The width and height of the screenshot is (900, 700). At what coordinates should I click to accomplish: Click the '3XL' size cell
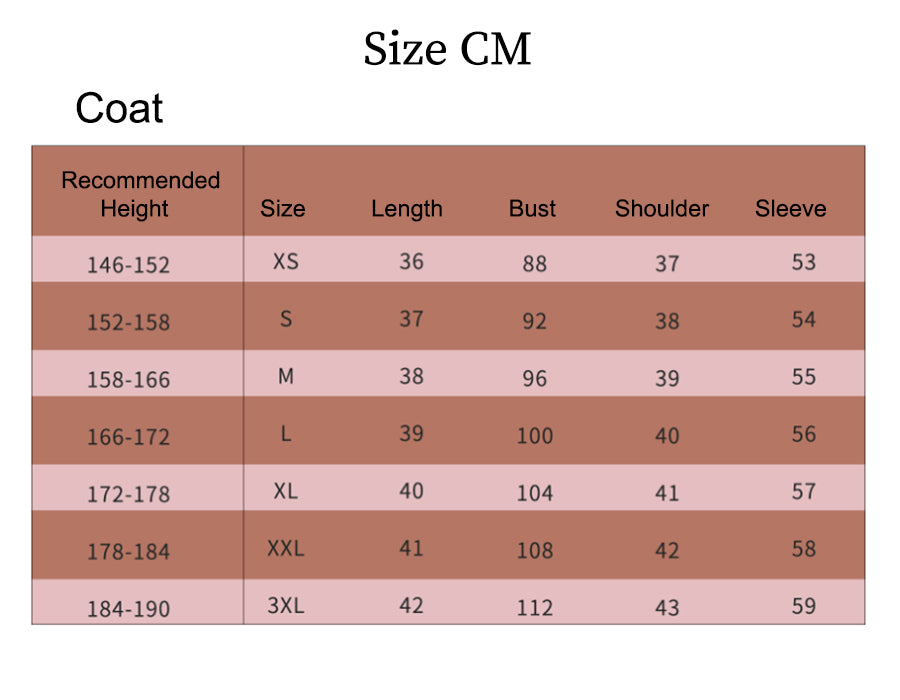tap(286, 606)
